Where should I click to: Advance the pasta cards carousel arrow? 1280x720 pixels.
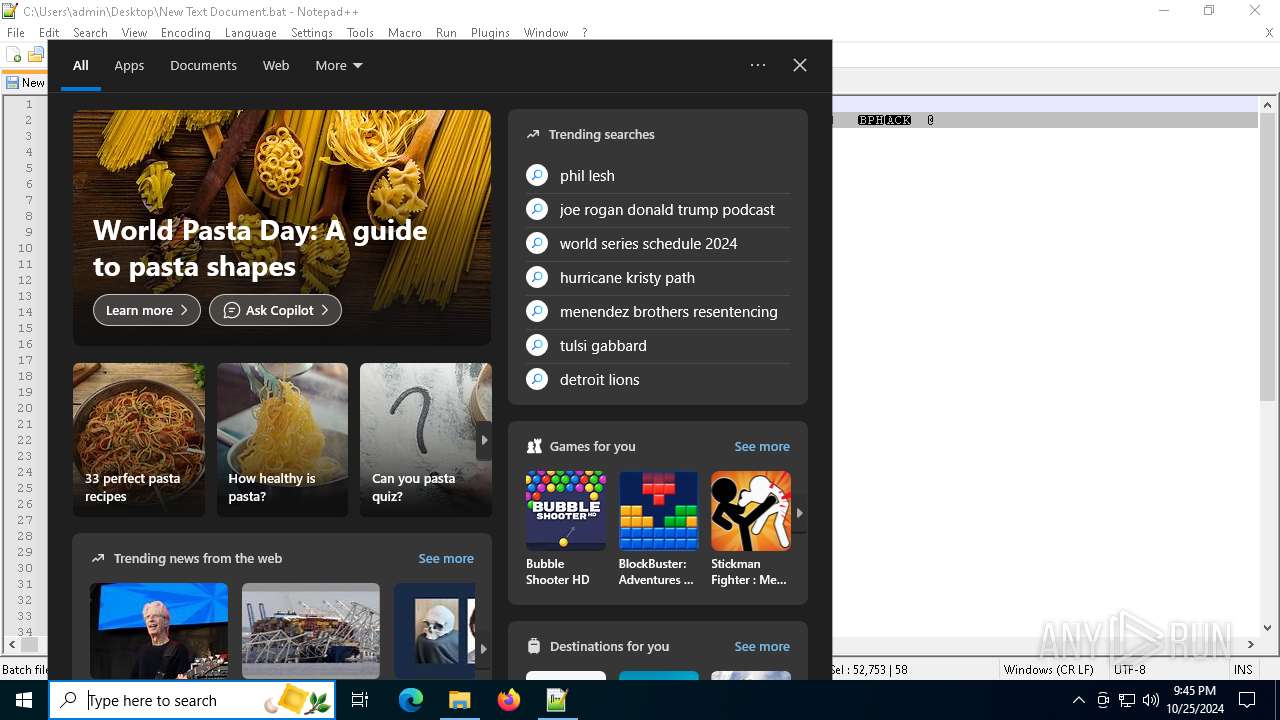click(x=484, y=440)
